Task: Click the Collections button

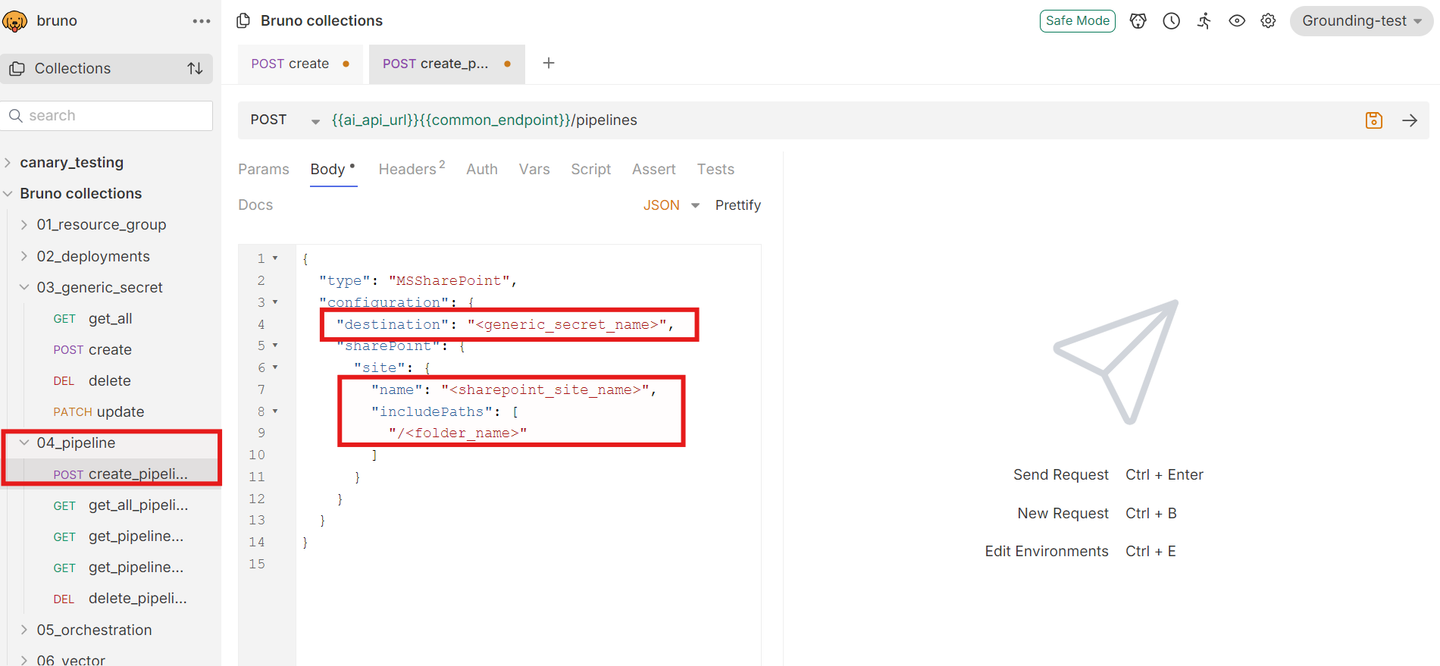Action: click(x=107, y=69)
